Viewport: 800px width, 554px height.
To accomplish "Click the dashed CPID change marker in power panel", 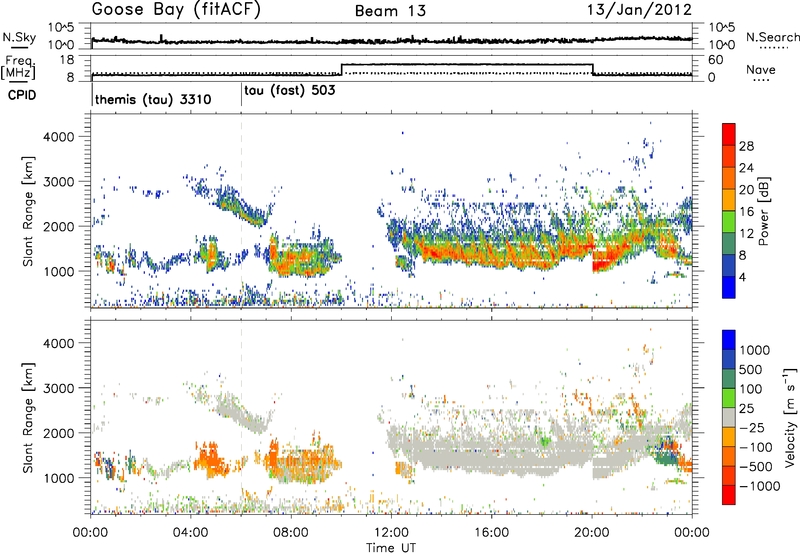I will pyautogui.click(x=241, y=211).
